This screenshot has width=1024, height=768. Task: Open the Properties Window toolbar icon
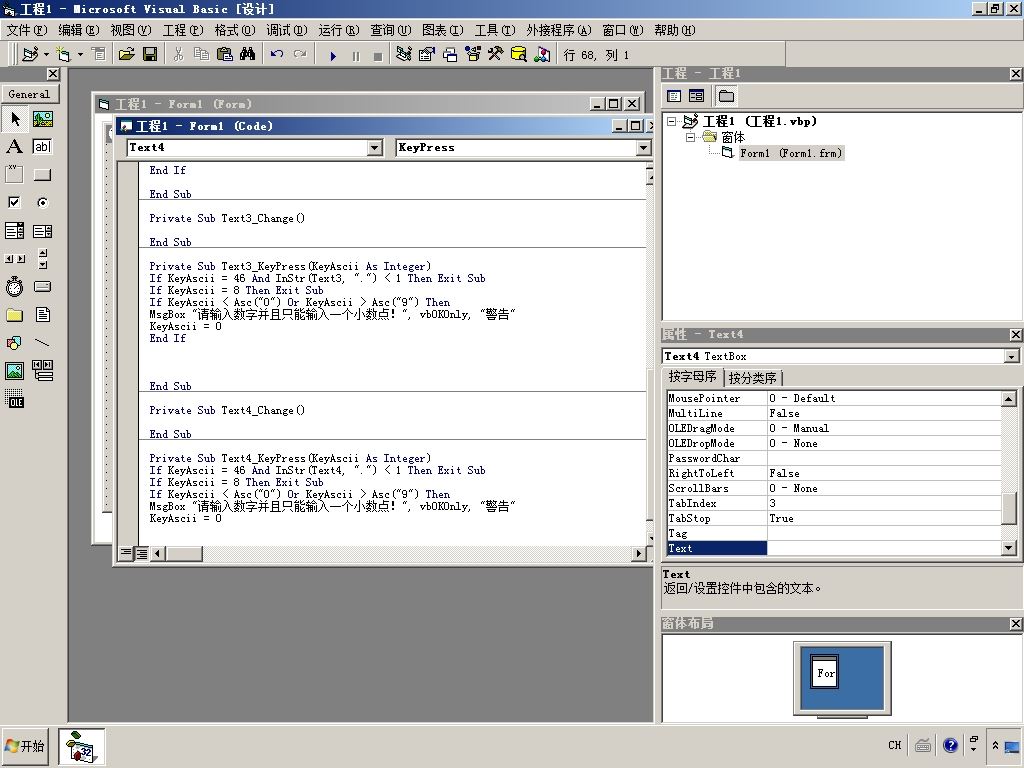(426, 54)
